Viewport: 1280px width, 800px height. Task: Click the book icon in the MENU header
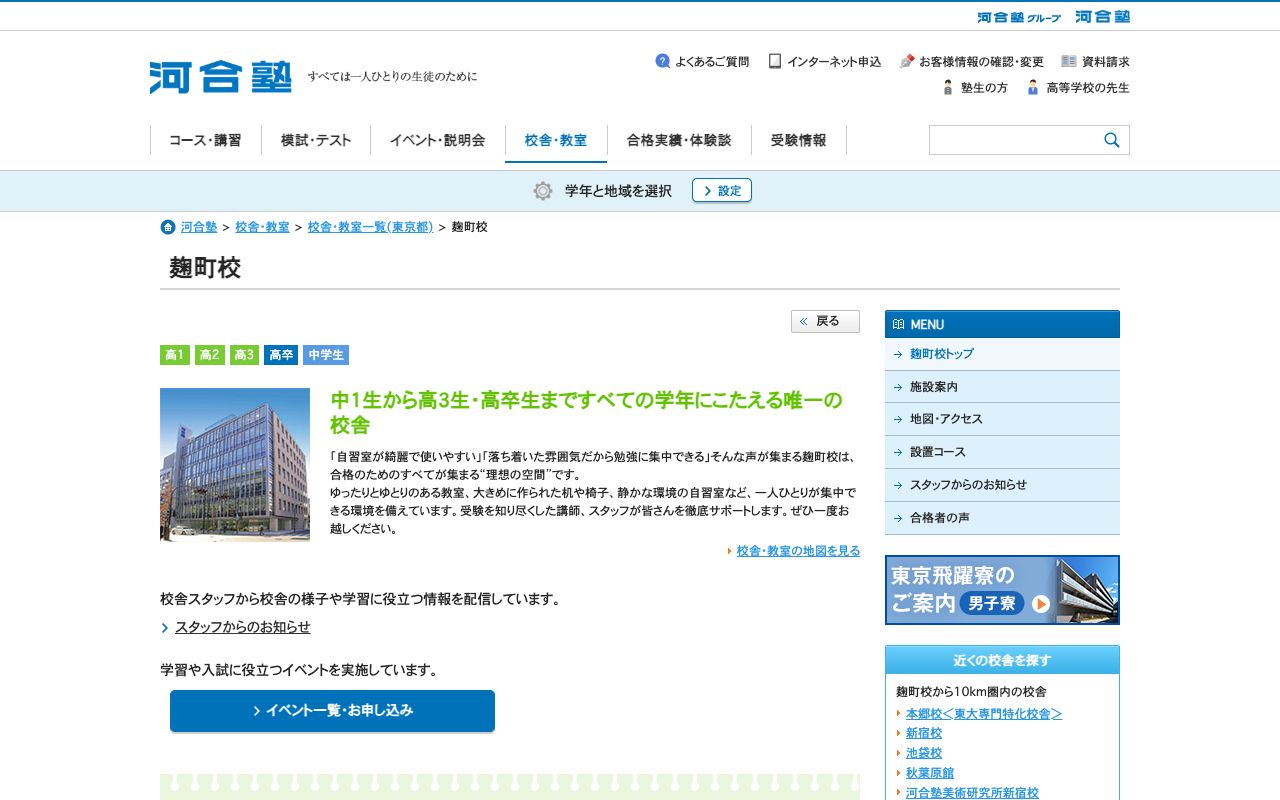pyautogui.click(x=898, y=324)
